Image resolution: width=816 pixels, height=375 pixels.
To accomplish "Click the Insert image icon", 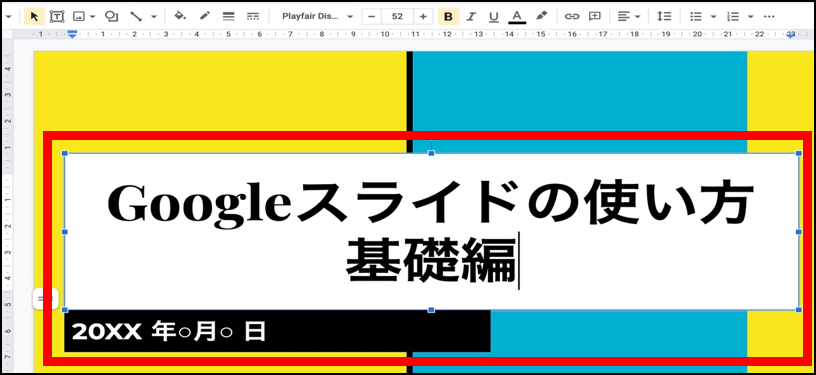I will (79, 16).
